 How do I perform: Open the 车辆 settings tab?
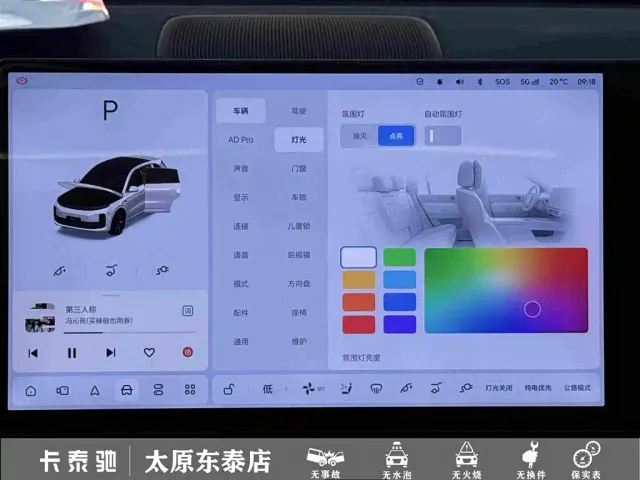[x=240, y=111]
